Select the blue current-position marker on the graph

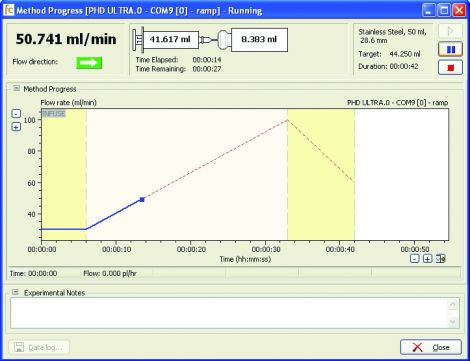pos(142,199)
